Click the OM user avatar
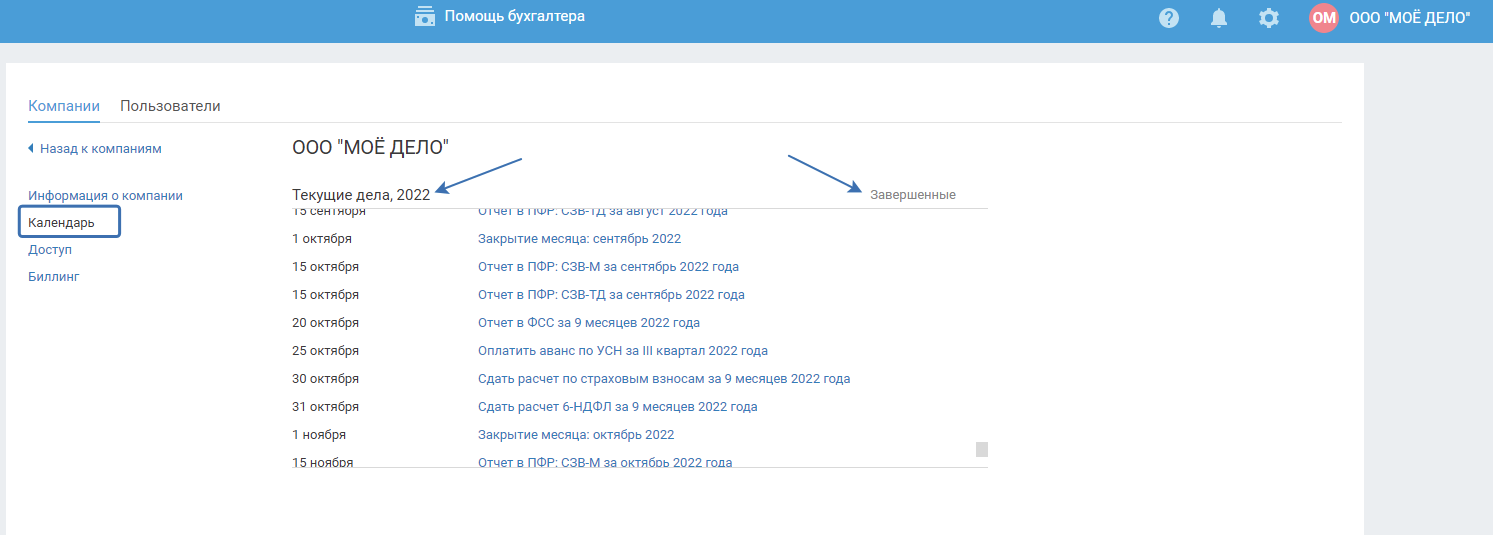Viewport: 1493px width, 535px height. point(1324,18)
